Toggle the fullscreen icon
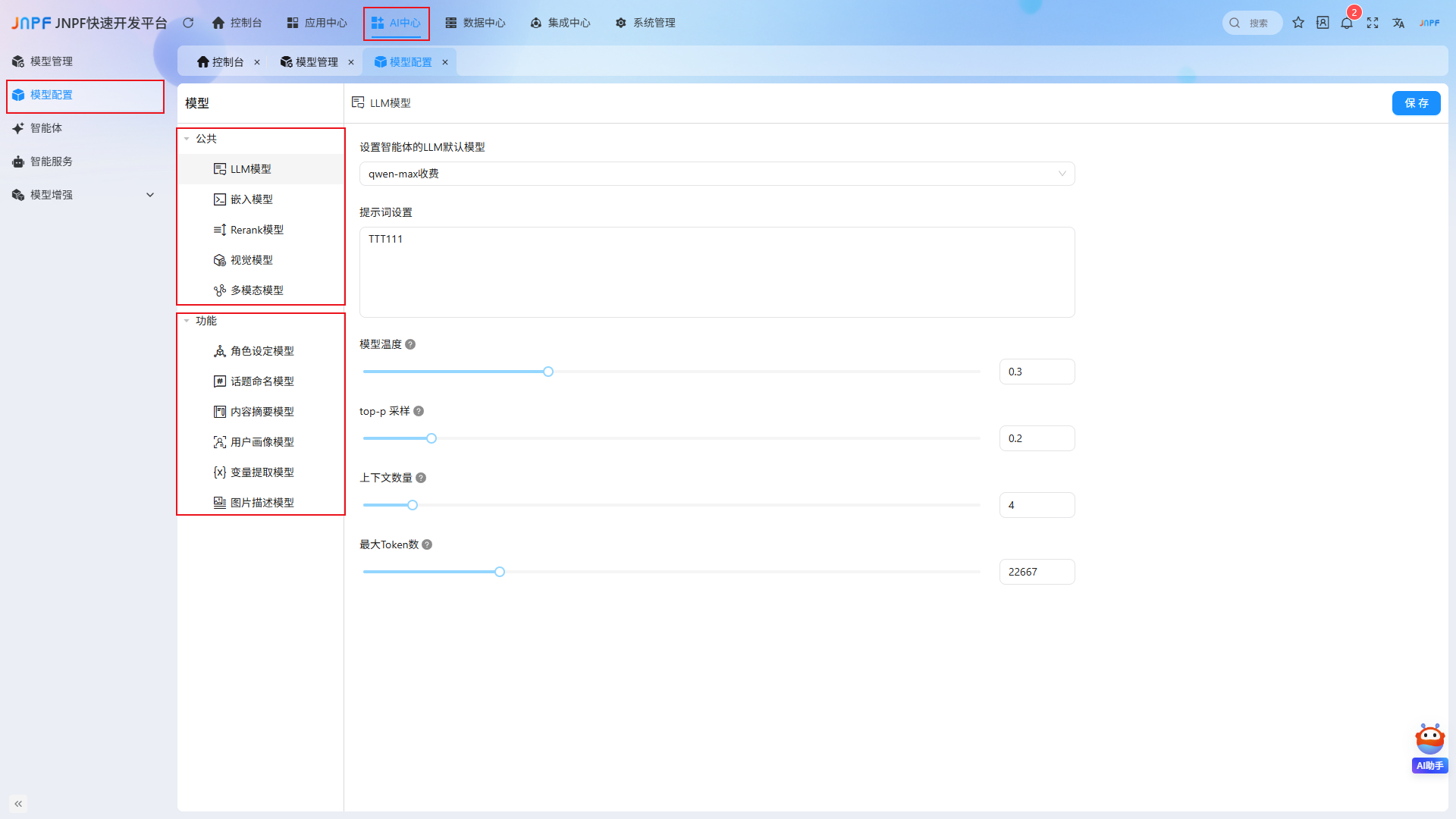The height and width of the screenshot is (819, 1456). tap(1373, 23)
